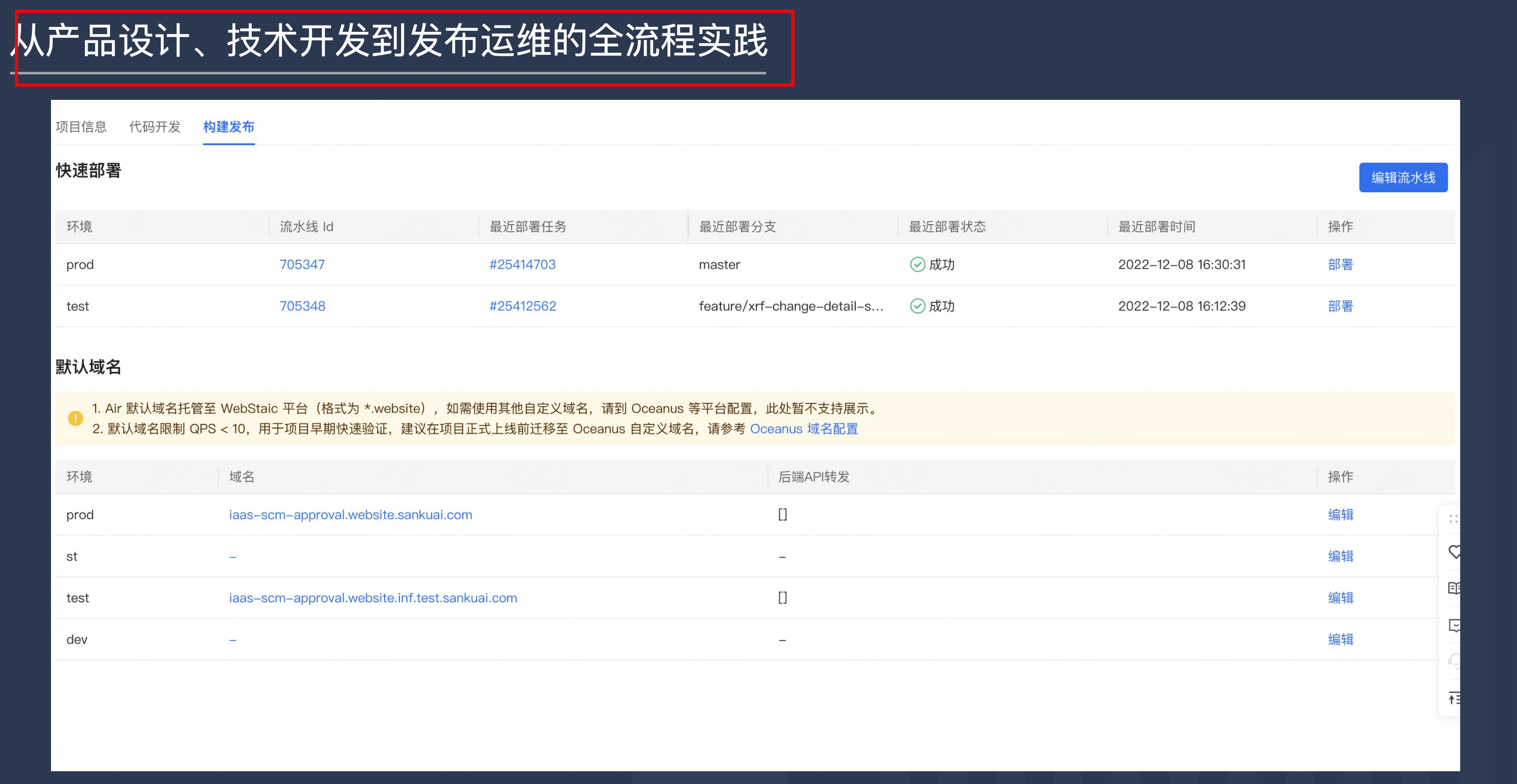Click 编辑 for the test domain row
1517x784 pixels.
coord(1340,598)
